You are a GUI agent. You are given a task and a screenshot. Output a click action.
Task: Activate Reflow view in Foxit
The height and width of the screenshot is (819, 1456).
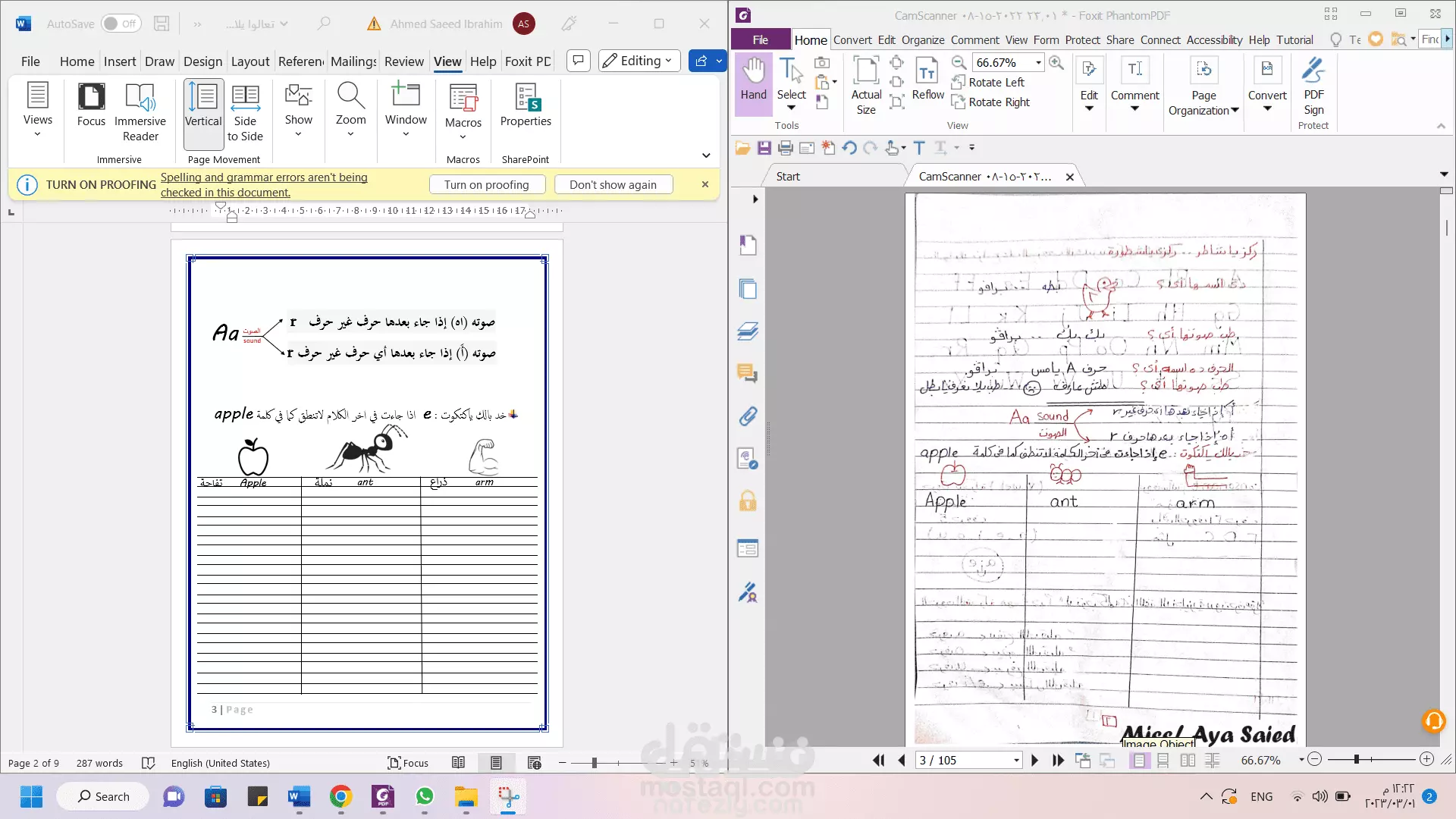(x=927, y=80)
